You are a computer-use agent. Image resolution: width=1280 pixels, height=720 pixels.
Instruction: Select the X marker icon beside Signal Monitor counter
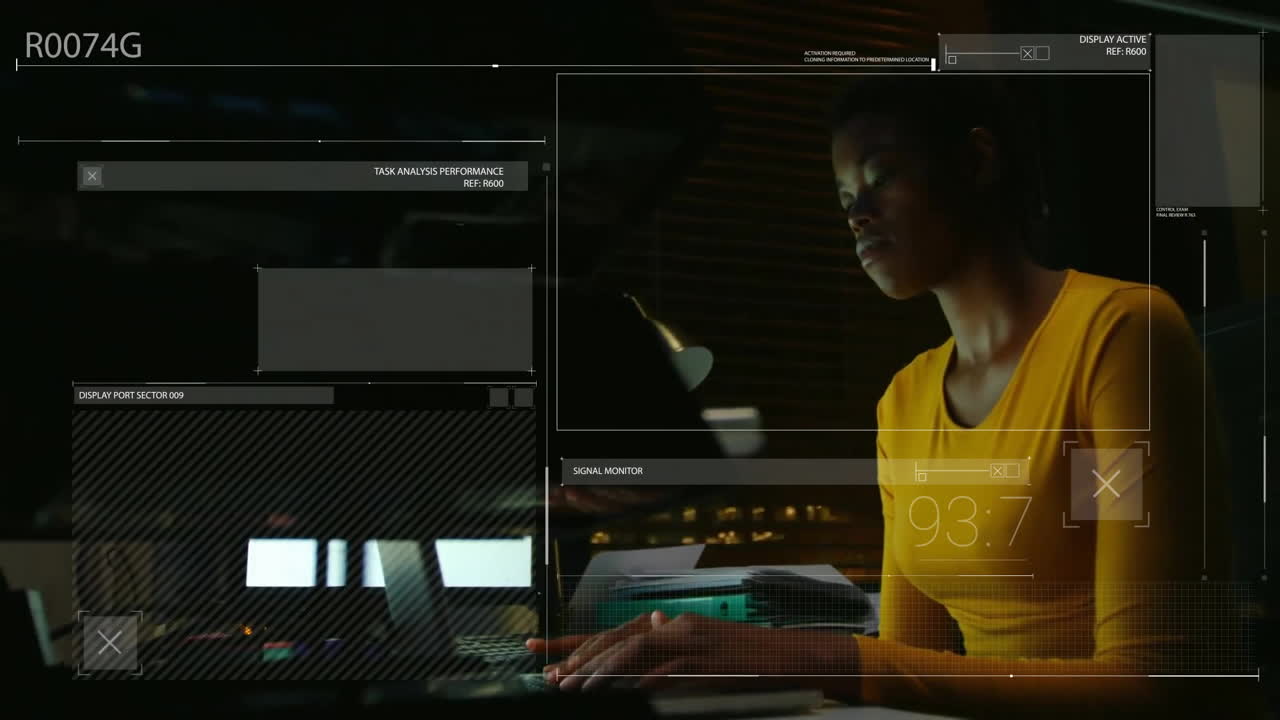(x=1106, y=484)
